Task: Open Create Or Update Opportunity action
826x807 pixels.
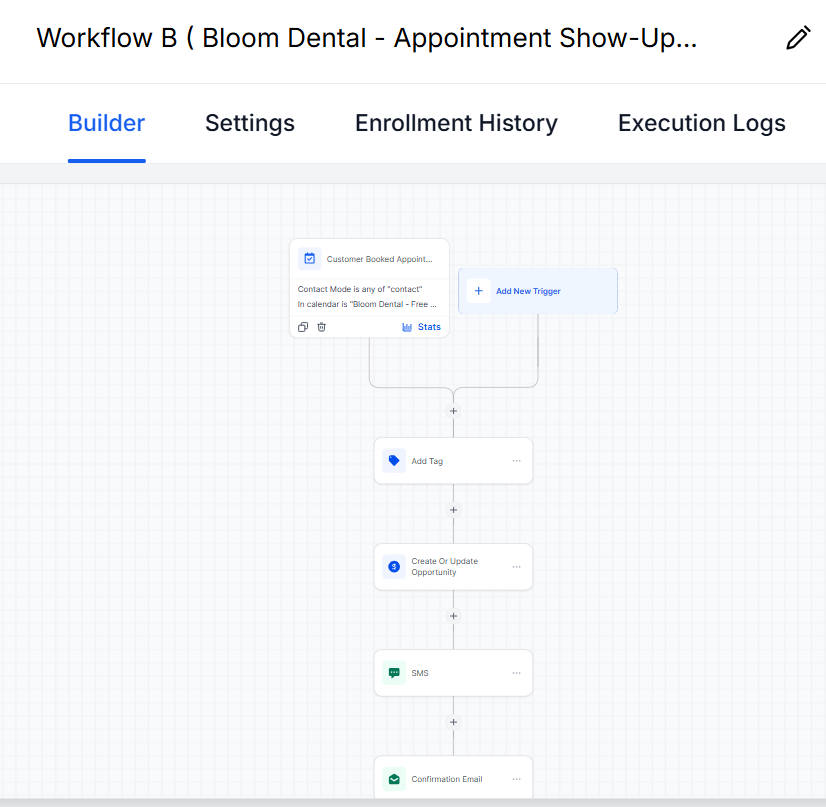Action: click(x=453, y=567)
